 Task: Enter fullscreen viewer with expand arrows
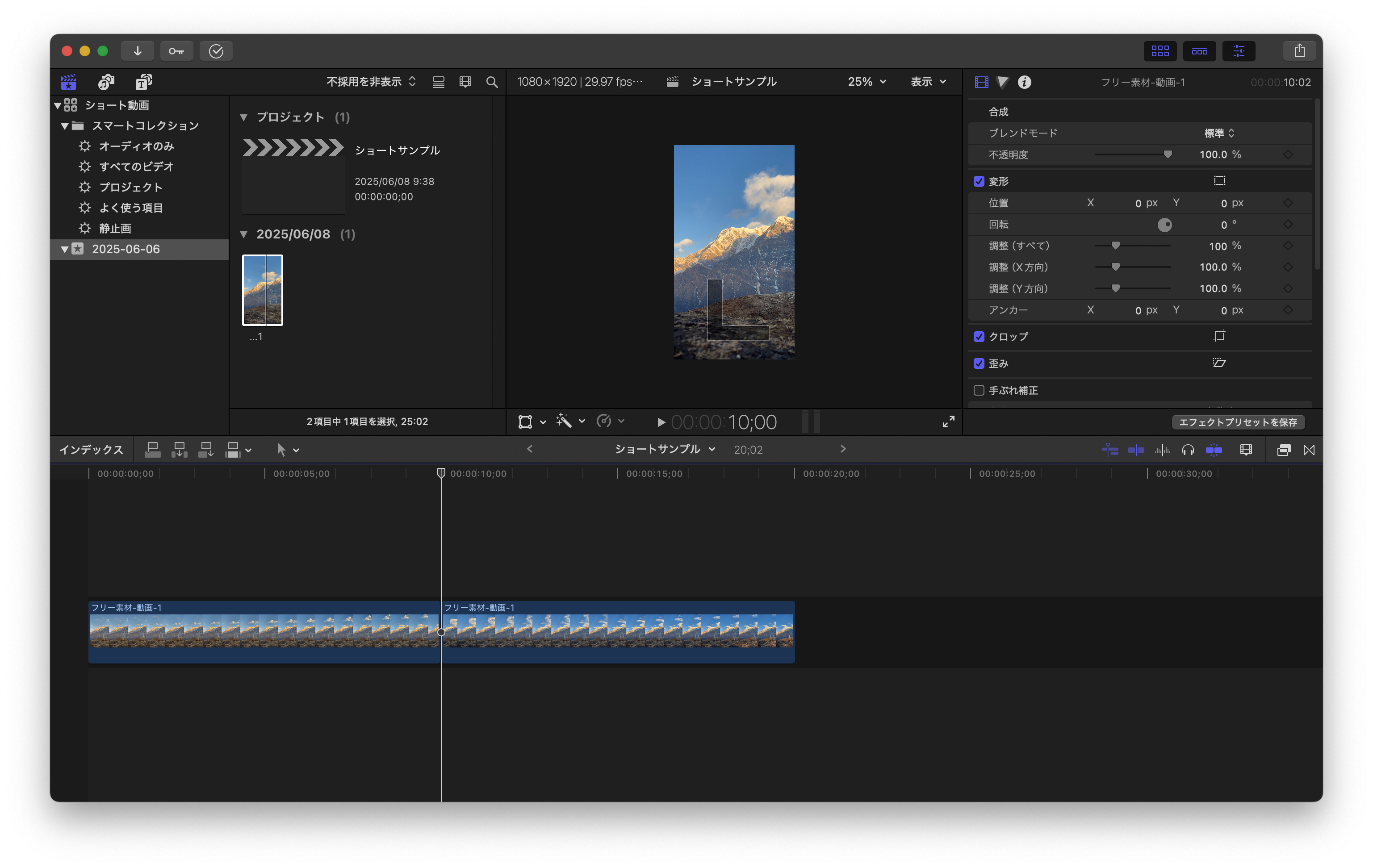(948, 422)
